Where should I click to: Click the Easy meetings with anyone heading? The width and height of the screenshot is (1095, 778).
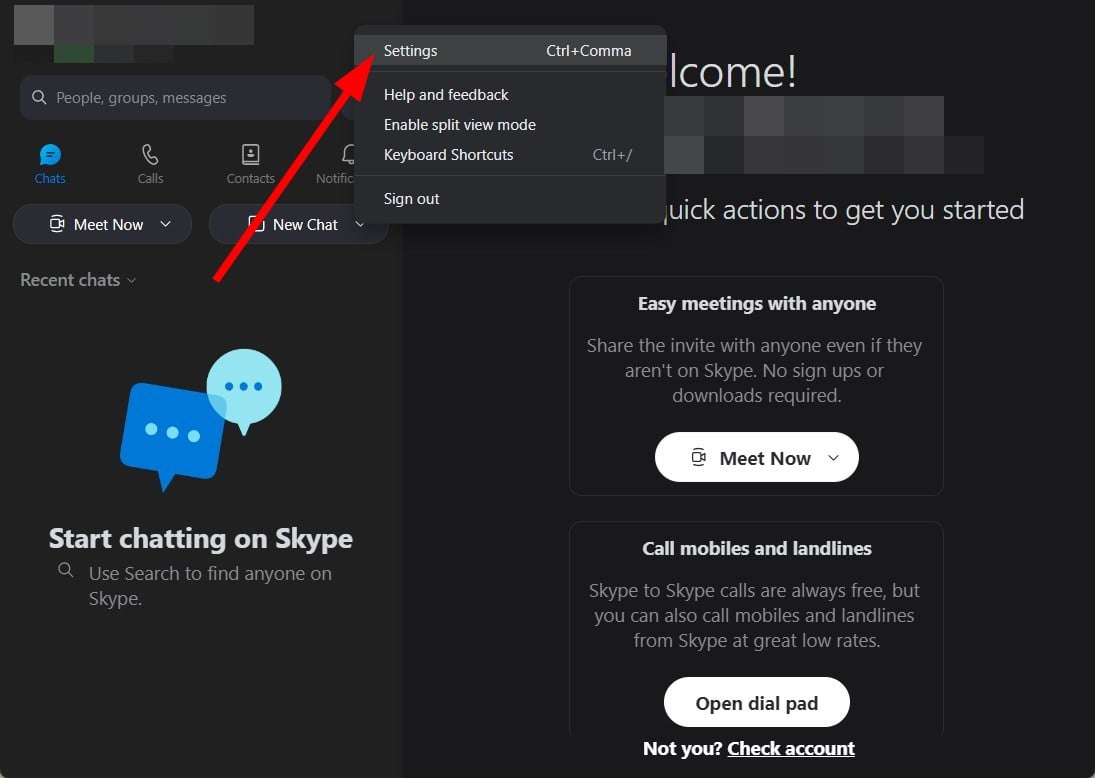coord(756,304)
